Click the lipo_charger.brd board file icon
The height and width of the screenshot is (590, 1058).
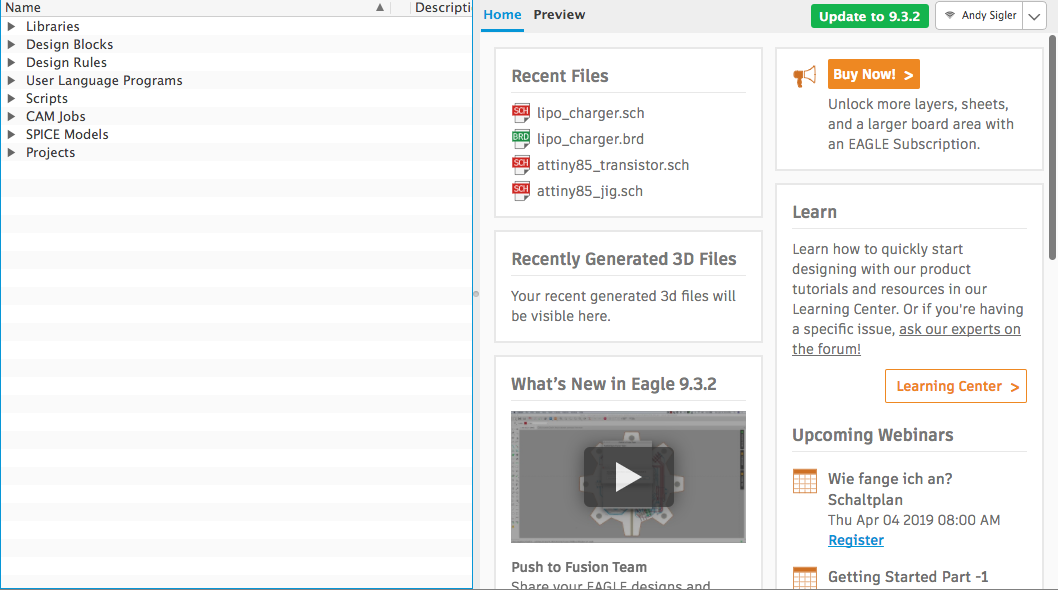pos(521,139)
